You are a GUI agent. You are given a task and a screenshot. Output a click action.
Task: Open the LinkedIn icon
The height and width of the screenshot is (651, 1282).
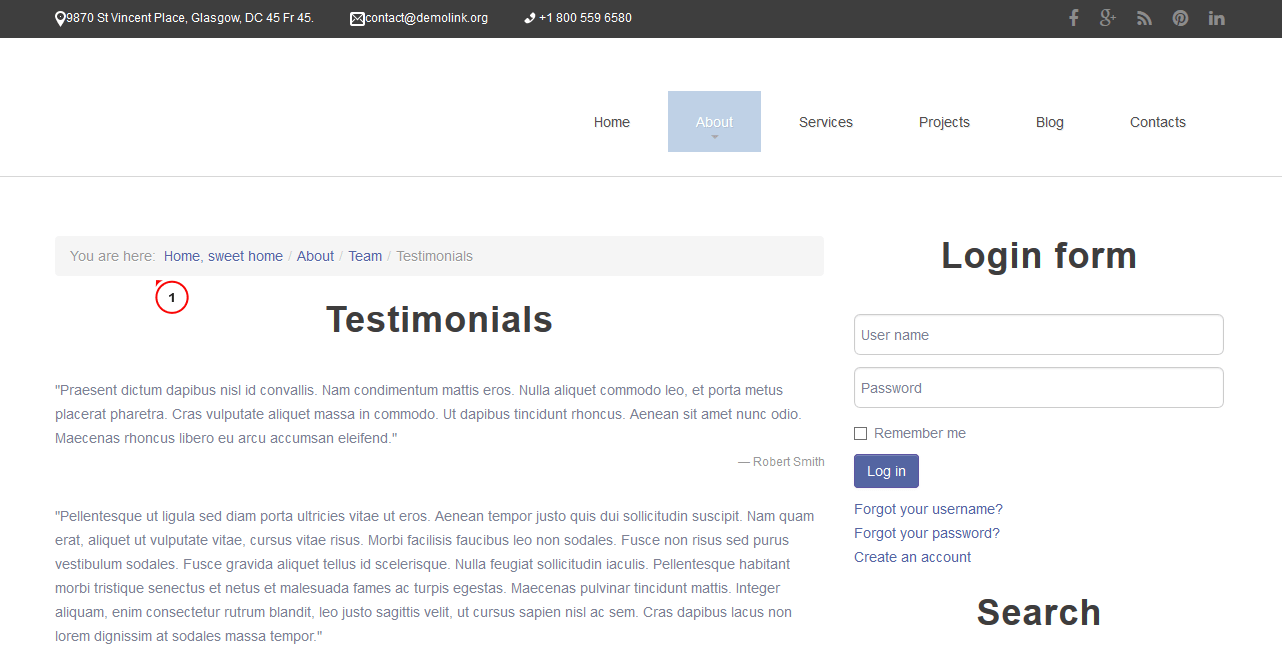(x=1216, y=17)
